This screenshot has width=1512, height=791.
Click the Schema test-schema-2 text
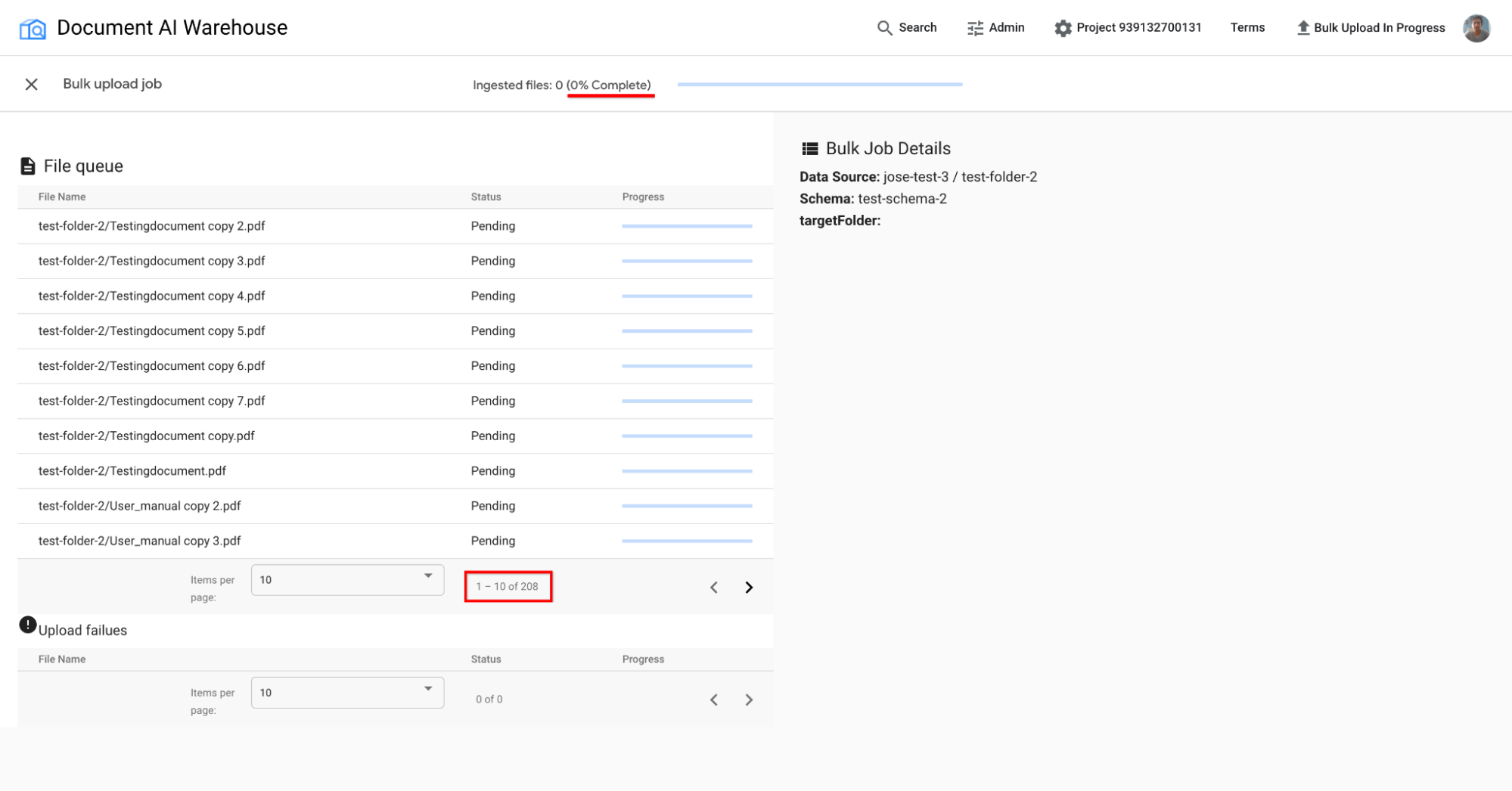click(x=873, y=199)
